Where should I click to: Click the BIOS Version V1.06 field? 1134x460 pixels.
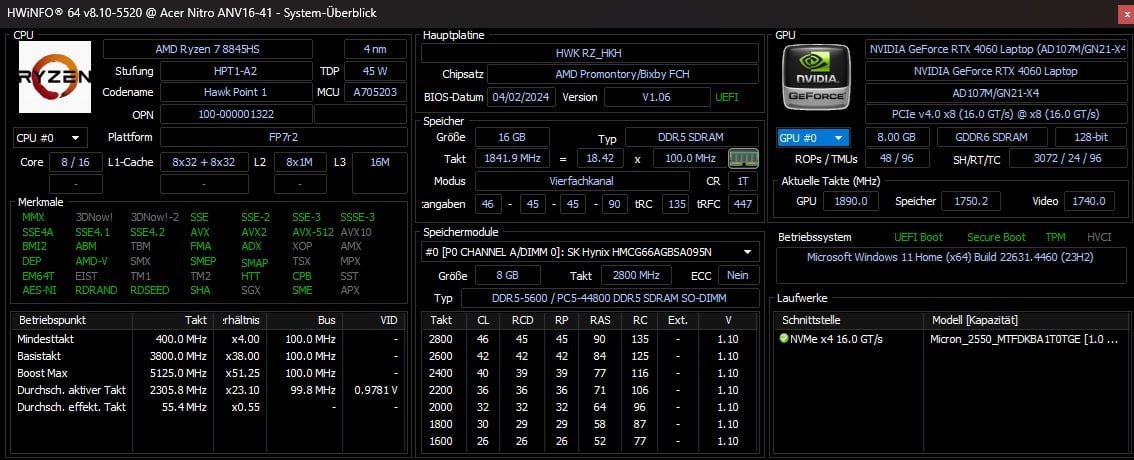pos(657,97)
